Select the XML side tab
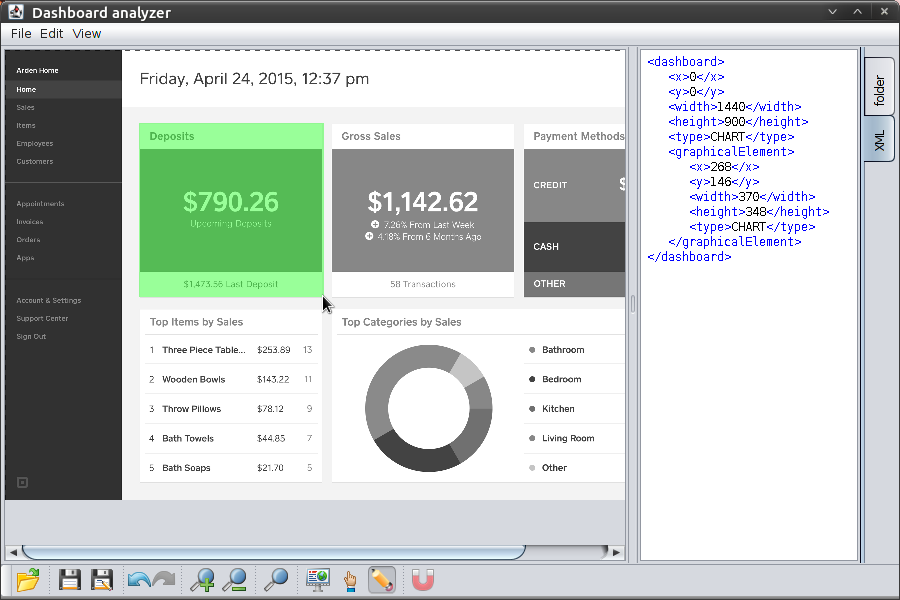Image resolution: width=900 pixels, height=600 pixels. coord(879,141)
